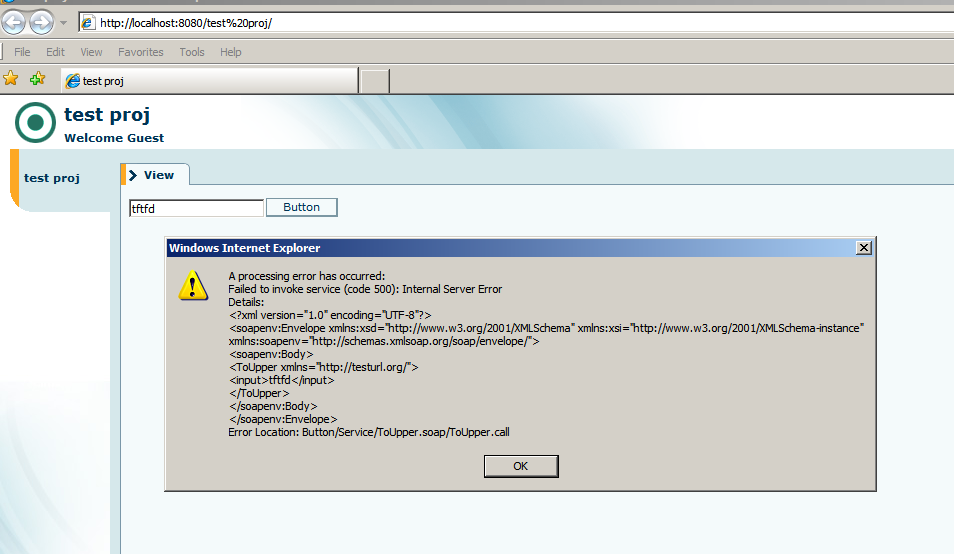Click the IE page icon in address bar
954x554 pixels.
coord(88,23)
